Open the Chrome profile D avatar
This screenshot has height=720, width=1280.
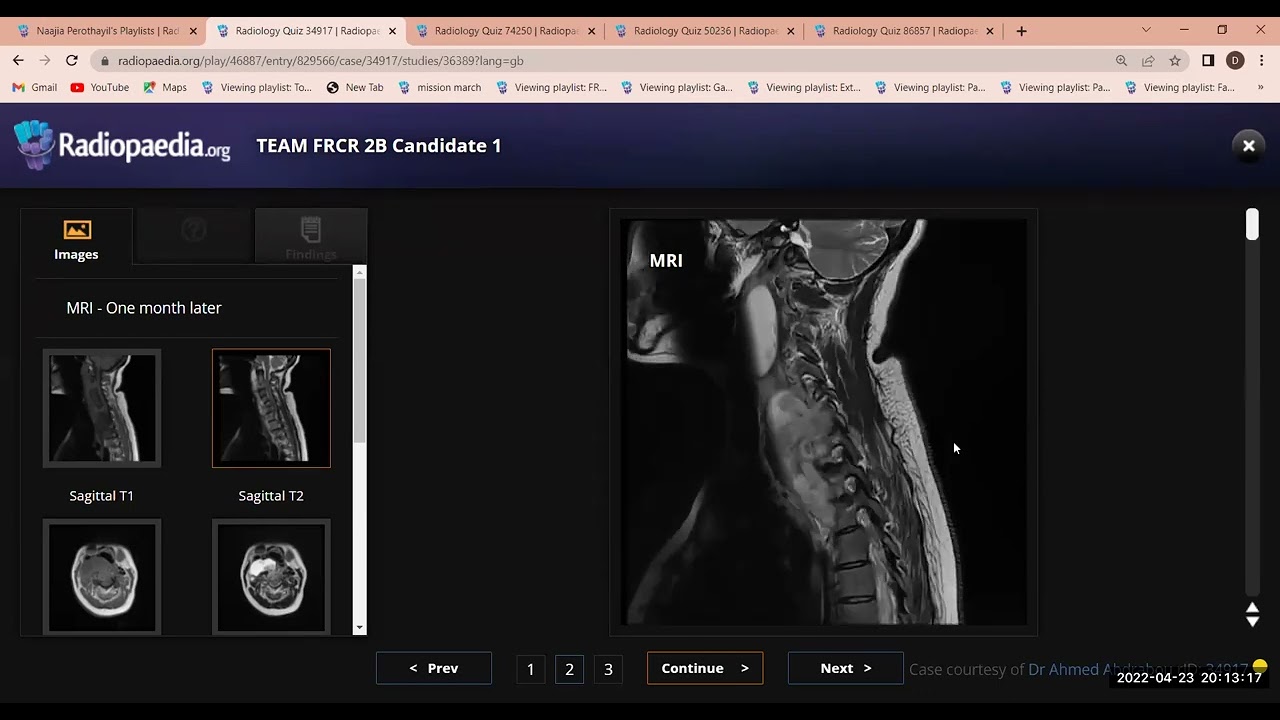[1235, 61]
